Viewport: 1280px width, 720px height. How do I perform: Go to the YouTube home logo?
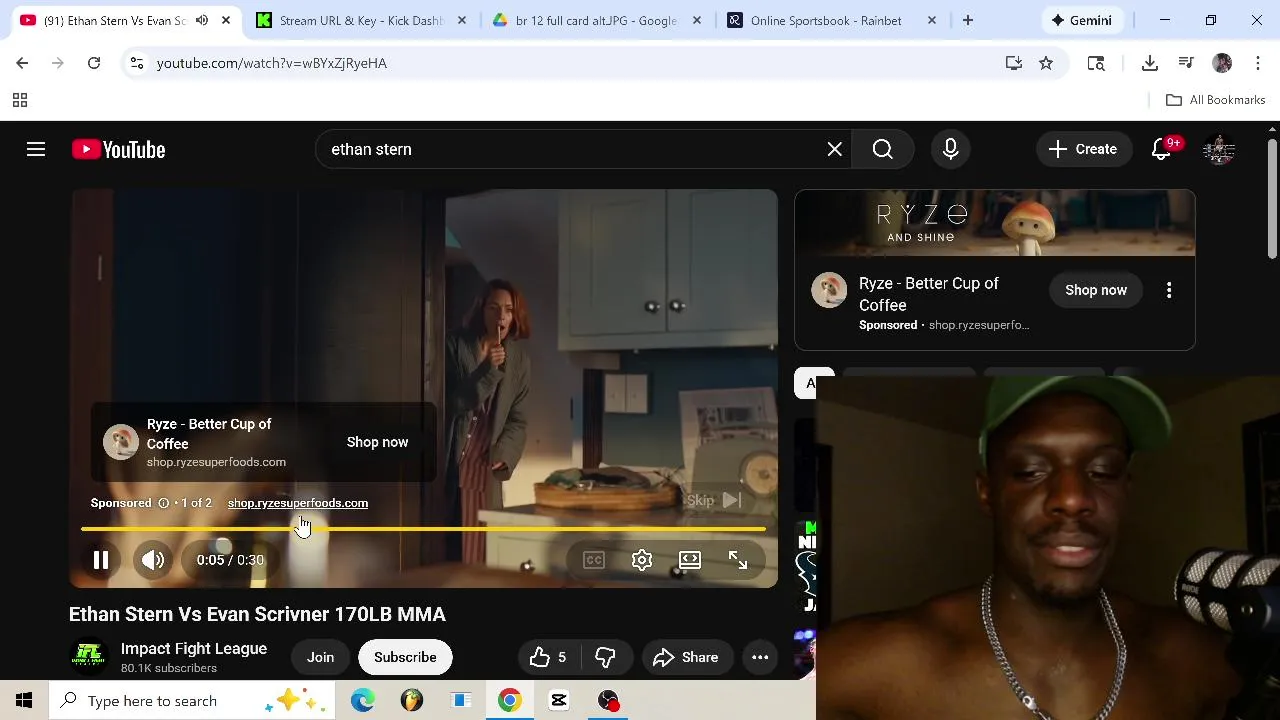point(118,149)
